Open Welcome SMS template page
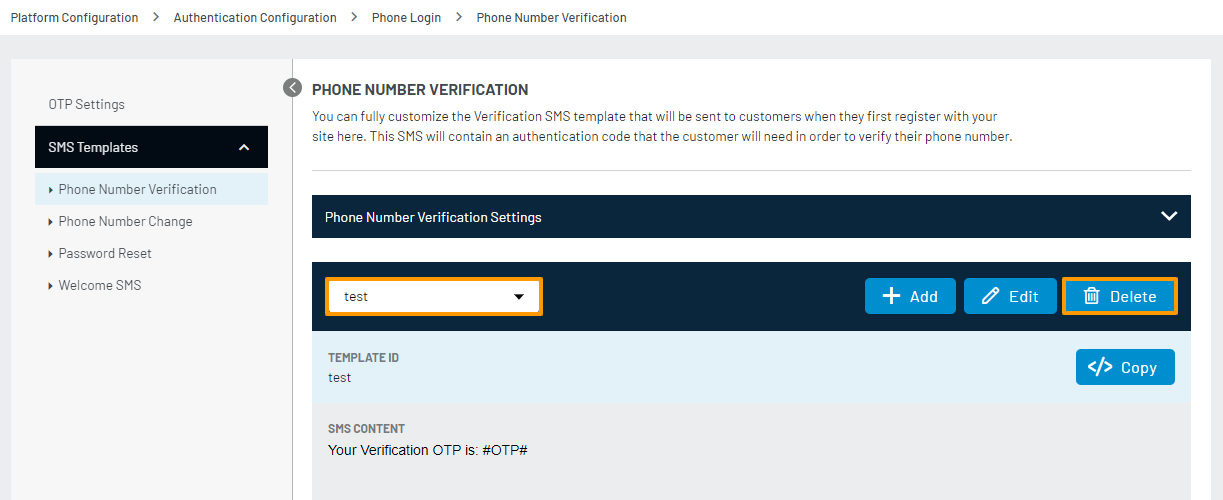The image size is (1223, 500). [x=100, y=285]
